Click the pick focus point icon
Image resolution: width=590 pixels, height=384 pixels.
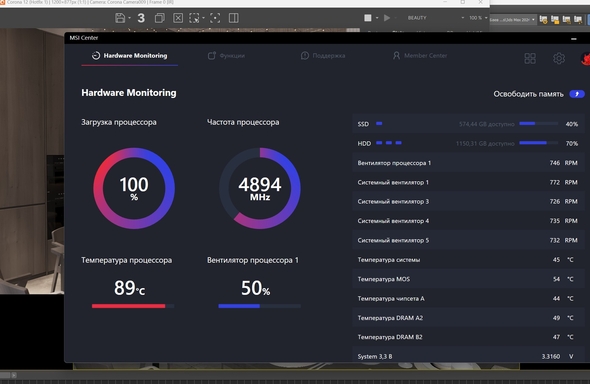coord(215,18)
